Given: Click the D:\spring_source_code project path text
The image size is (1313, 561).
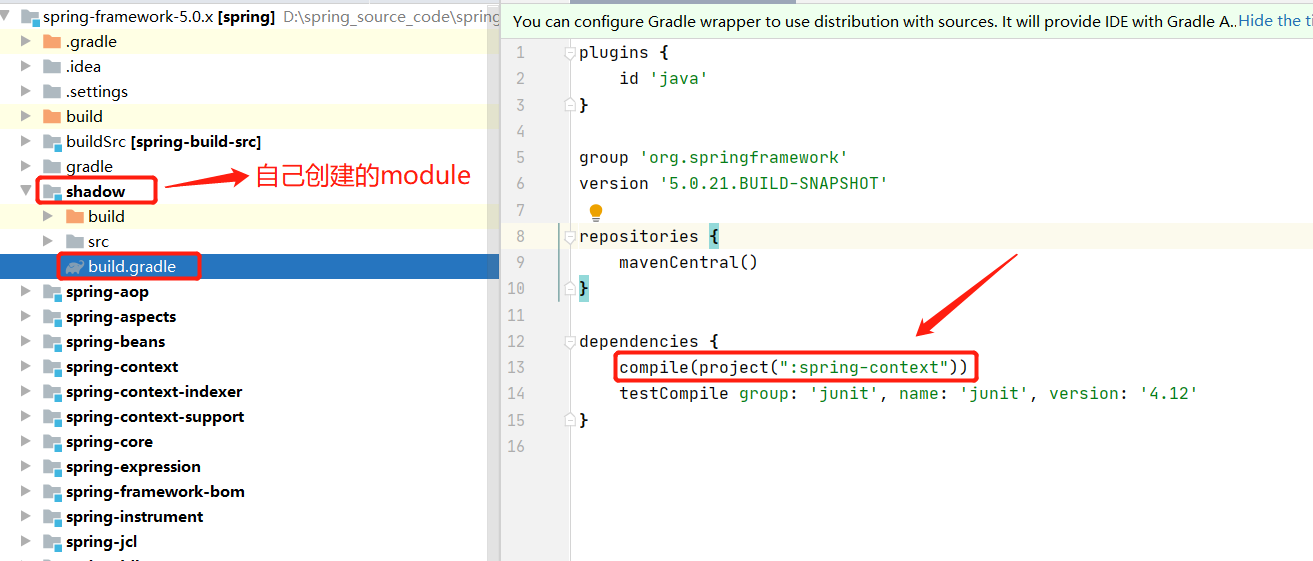Looking at the screenshot, I should point(391,17).
